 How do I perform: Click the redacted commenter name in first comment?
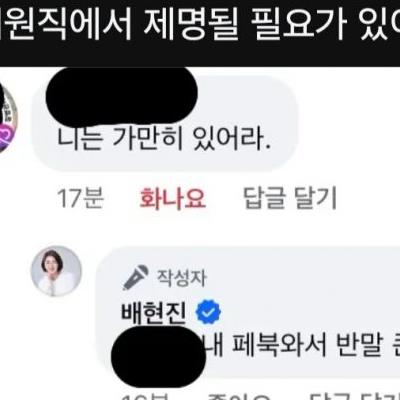click(x=122, y=94)
